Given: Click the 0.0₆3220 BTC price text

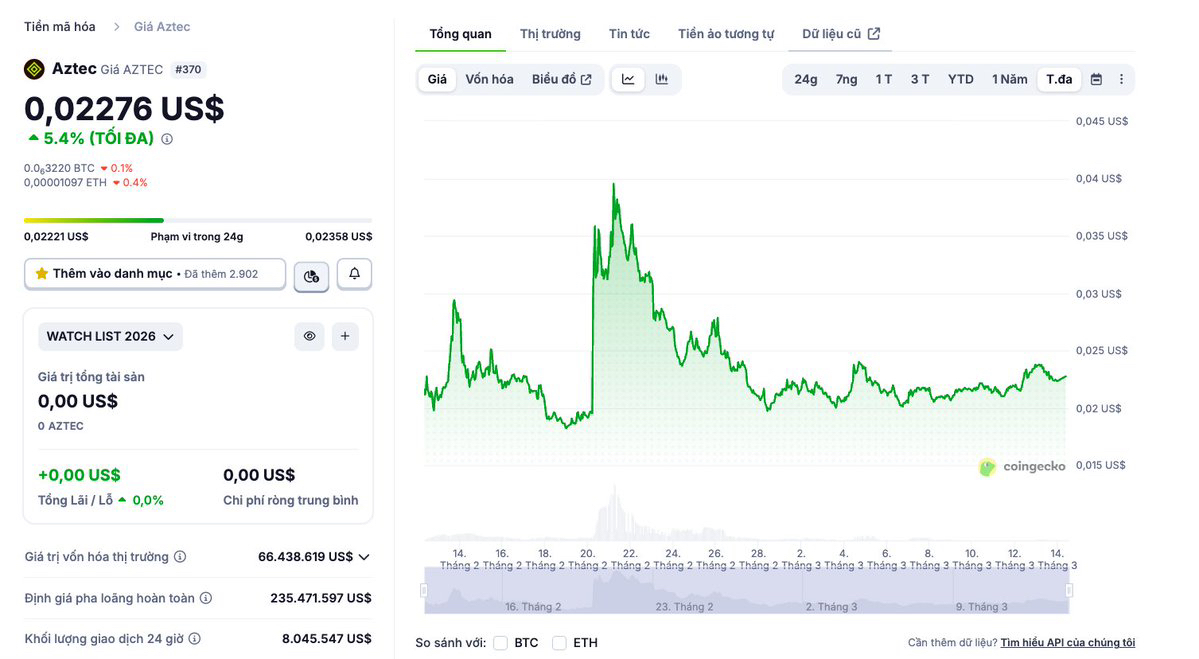Looking at the screenshot, I should 59,168.
